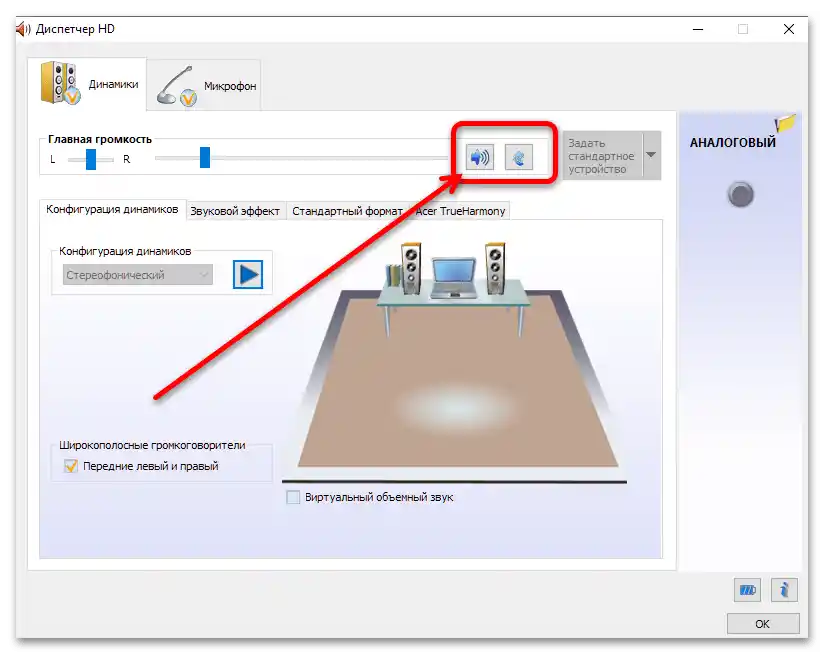The width and height of the screenshot is (824, 654).
Task: Mute speakers with the volume icon button
Action: point(480,157)
